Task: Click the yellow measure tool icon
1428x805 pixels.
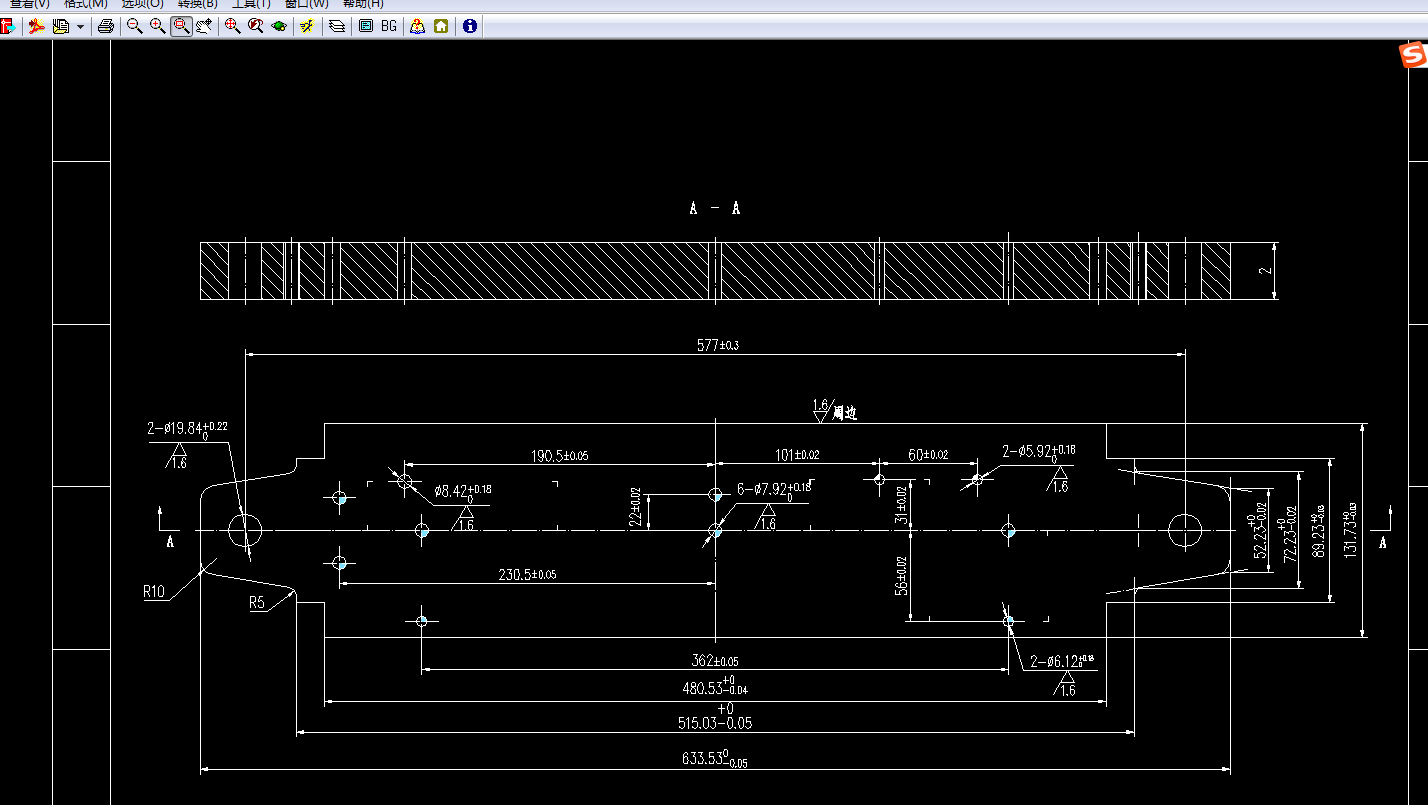Action: click(x=308, y=26)
